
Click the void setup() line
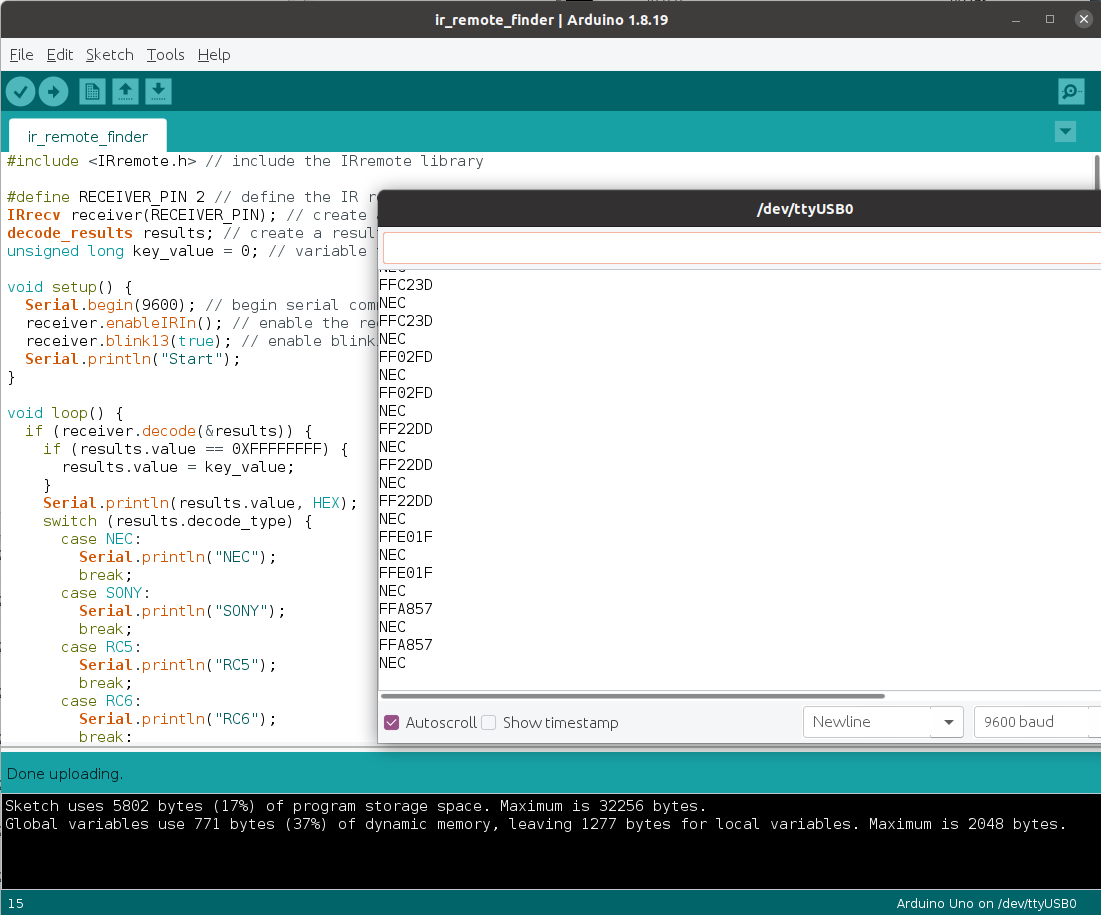coord(70,287)
